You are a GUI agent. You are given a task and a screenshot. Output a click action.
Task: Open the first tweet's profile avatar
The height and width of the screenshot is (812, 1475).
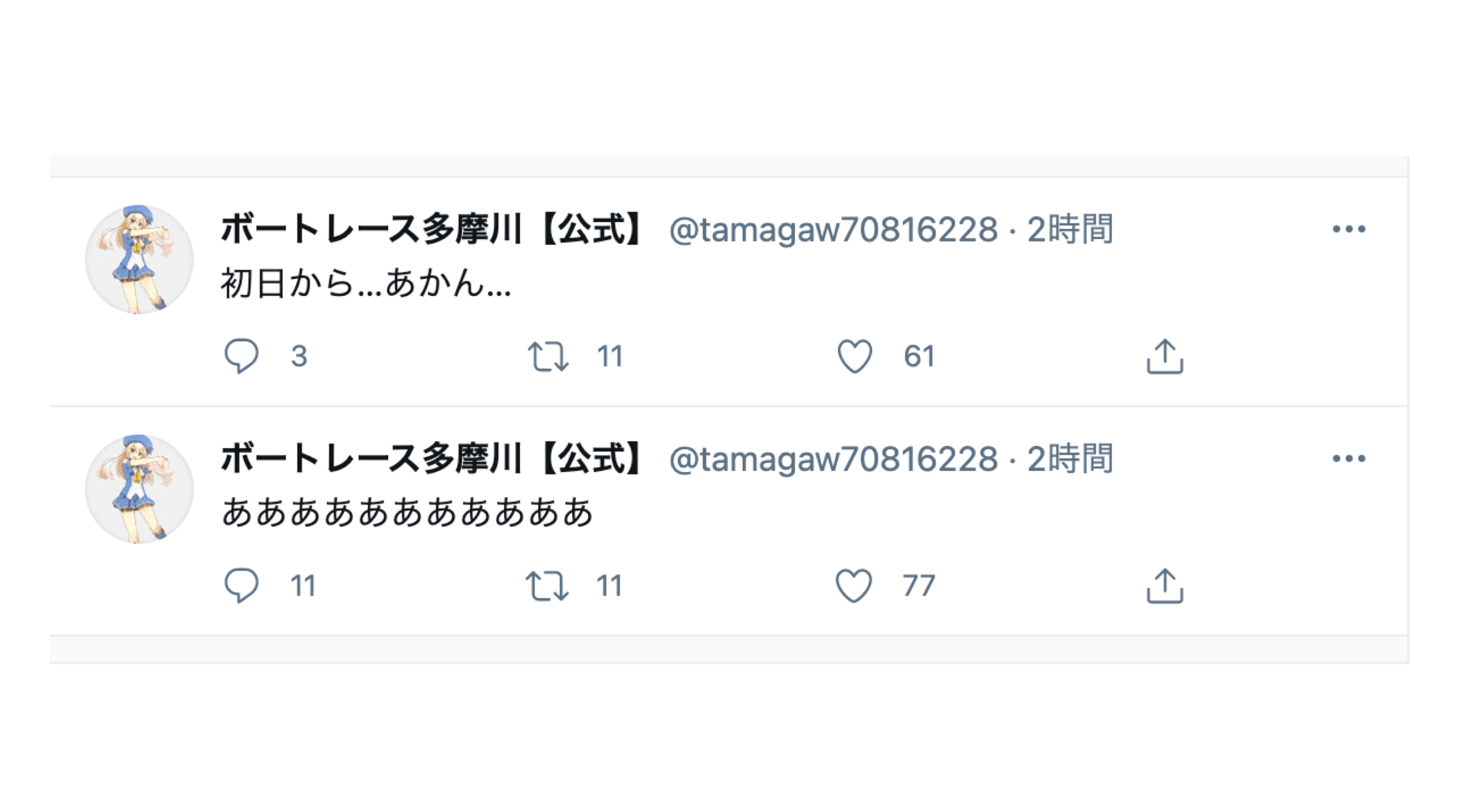139,259
